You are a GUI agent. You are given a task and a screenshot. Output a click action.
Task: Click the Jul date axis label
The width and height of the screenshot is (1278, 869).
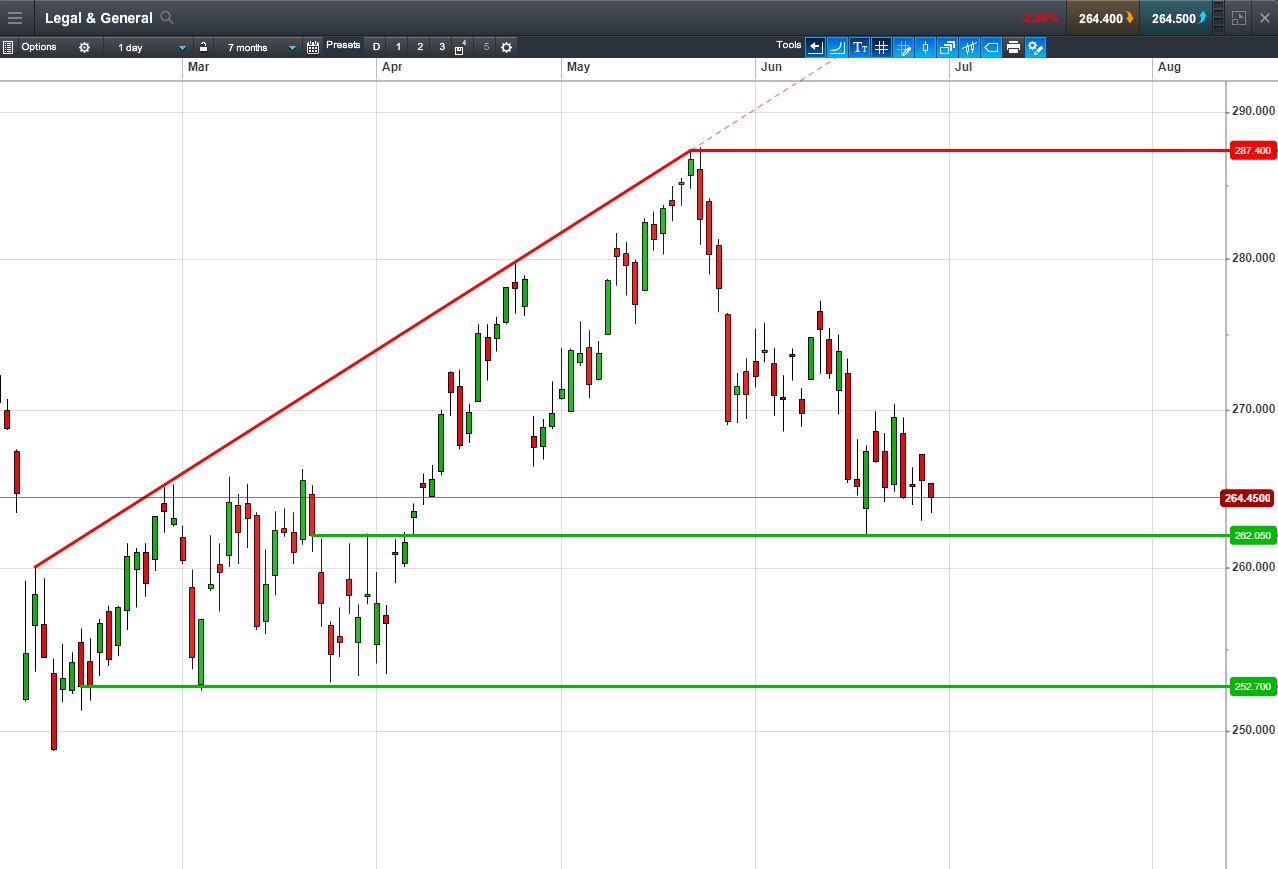coord(964,67)
